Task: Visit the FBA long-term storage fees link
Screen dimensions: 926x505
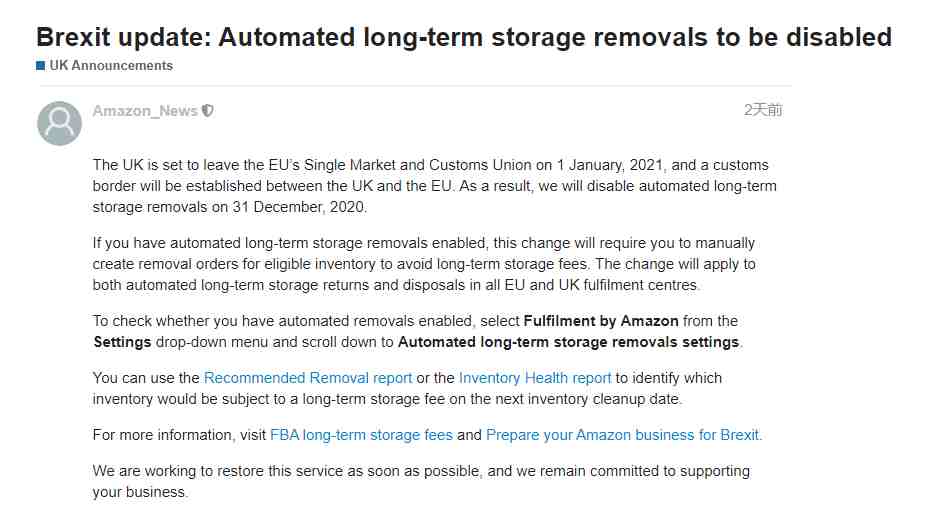Action: [x=361, y=435]
